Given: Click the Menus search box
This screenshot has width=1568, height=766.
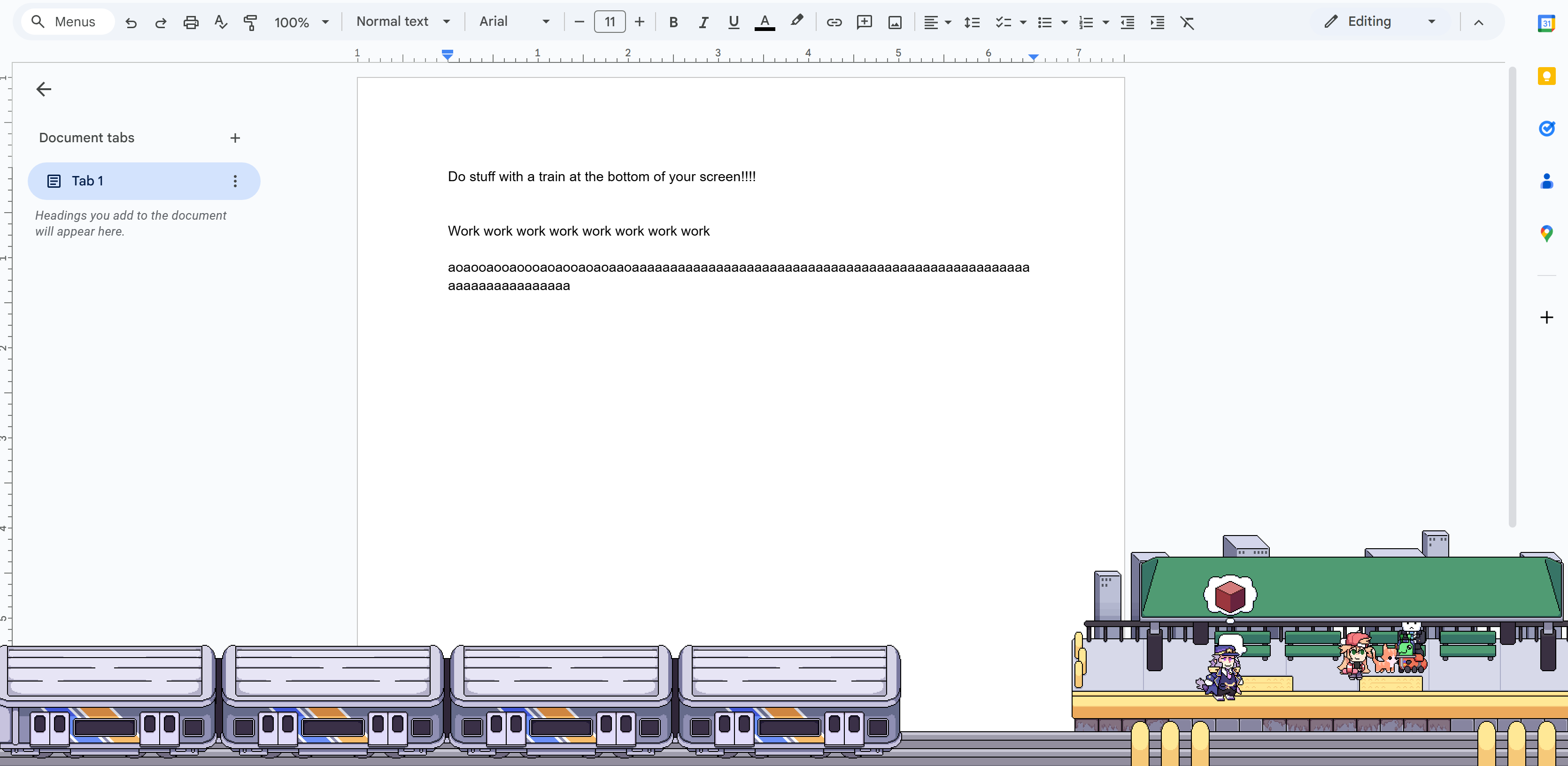Looking at the screenshot, I should pyautogui.click(x=67, y=22).
